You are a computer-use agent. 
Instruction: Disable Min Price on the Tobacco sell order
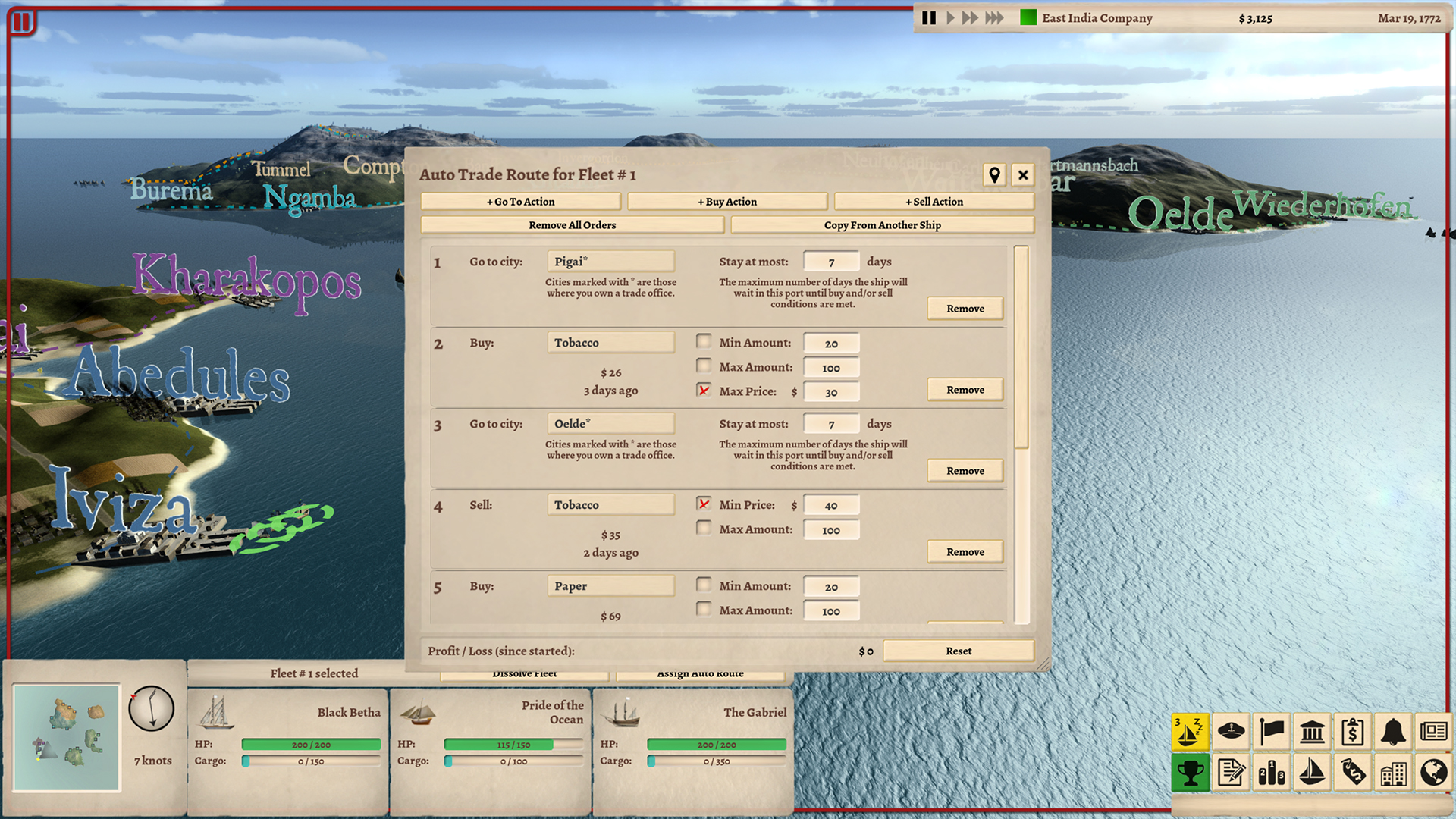[704, 503]
